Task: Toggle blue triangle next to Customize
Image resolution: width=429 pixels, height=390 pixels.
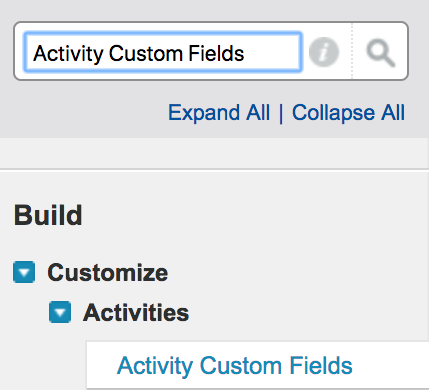Action: pos(24,272)
